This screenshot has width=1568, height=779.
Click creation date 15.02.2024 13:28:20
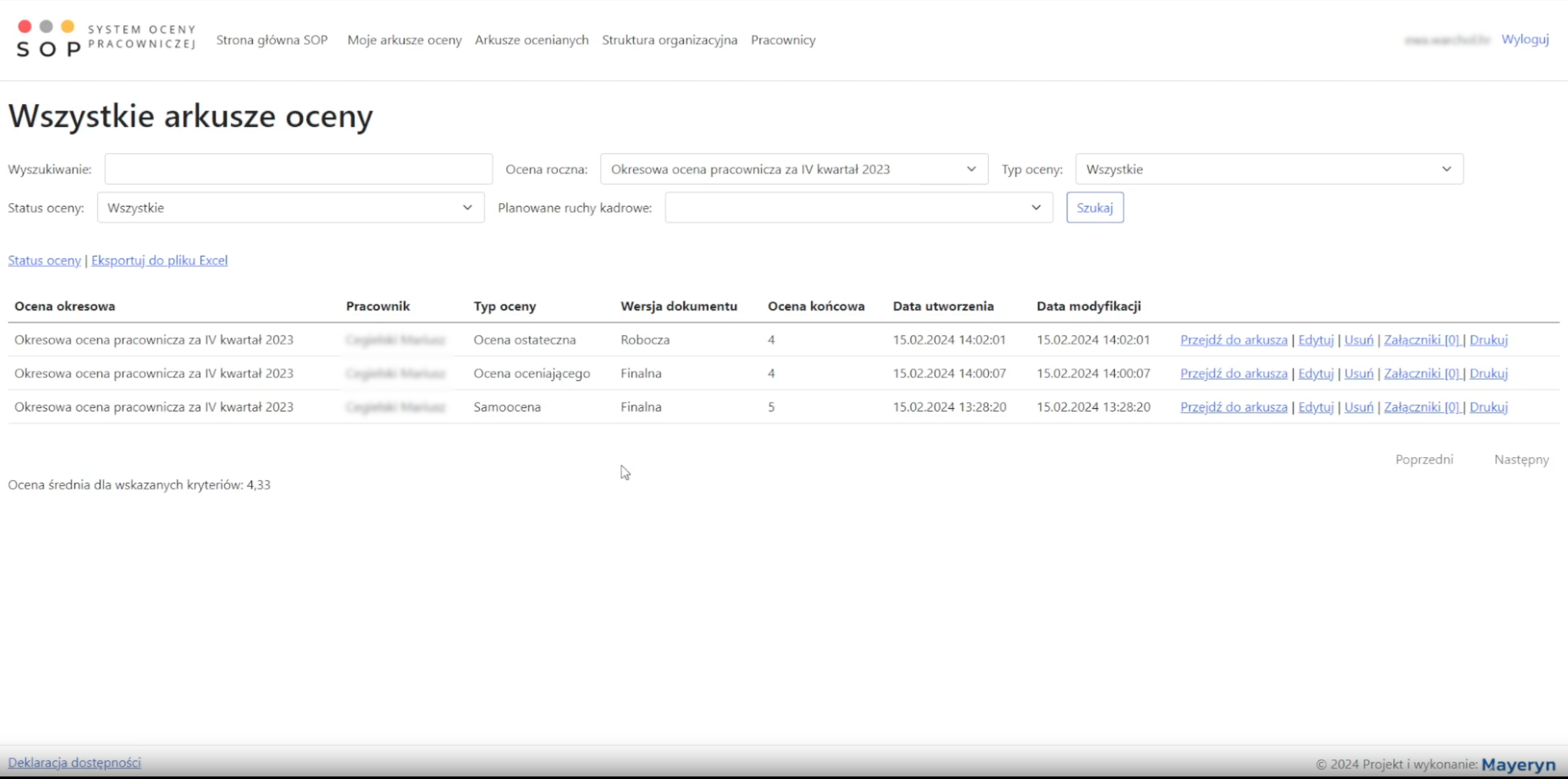coord(949,407)
